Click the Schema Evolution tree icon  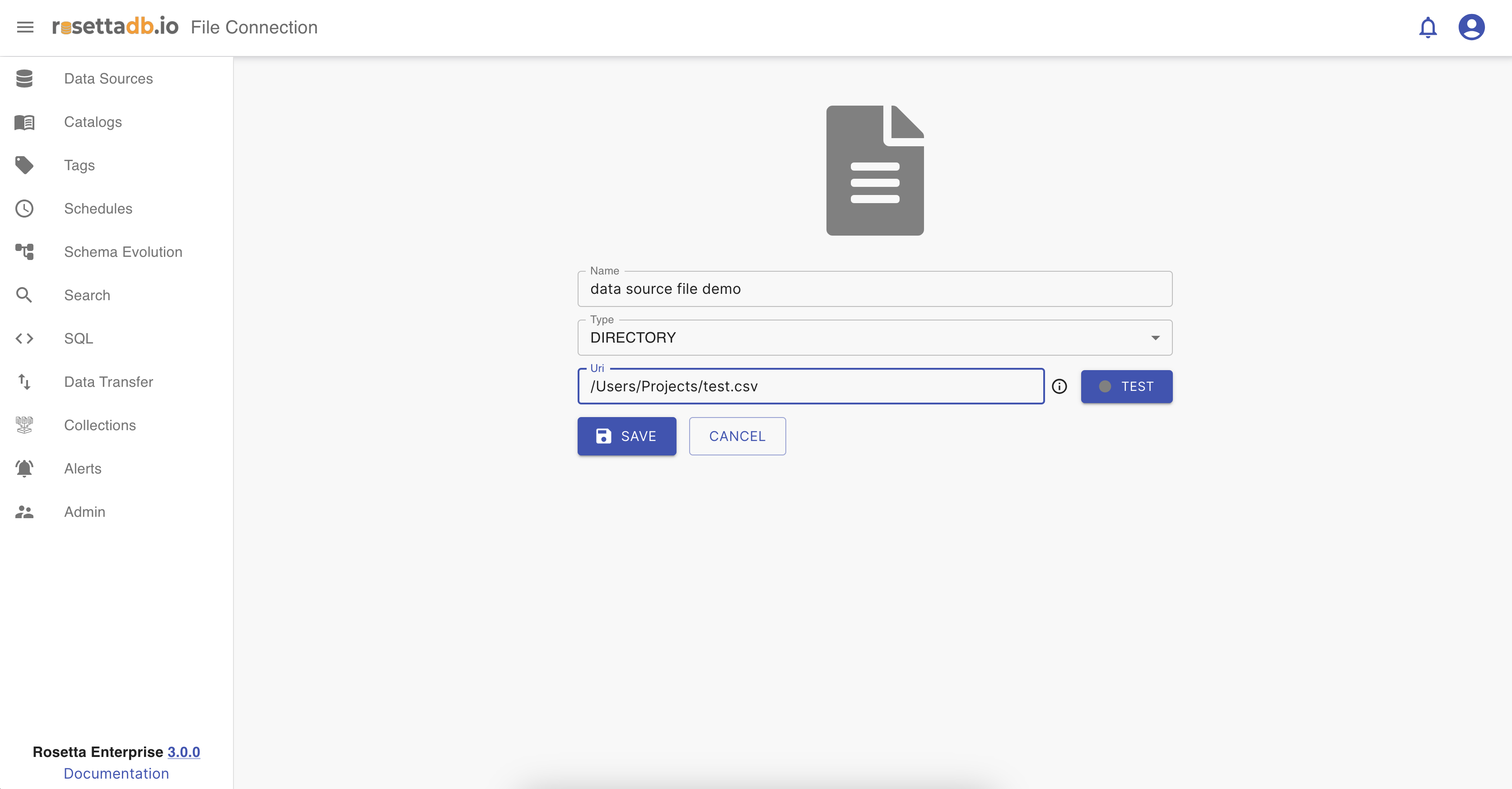(x=24, y=252)
